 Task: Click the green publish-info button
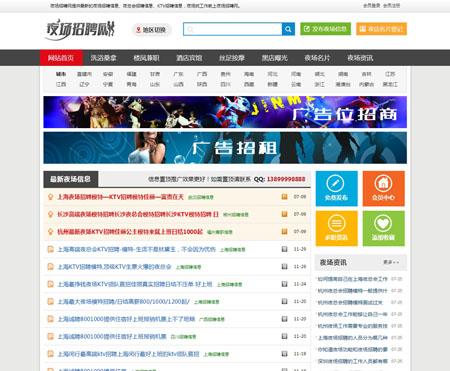326,29
